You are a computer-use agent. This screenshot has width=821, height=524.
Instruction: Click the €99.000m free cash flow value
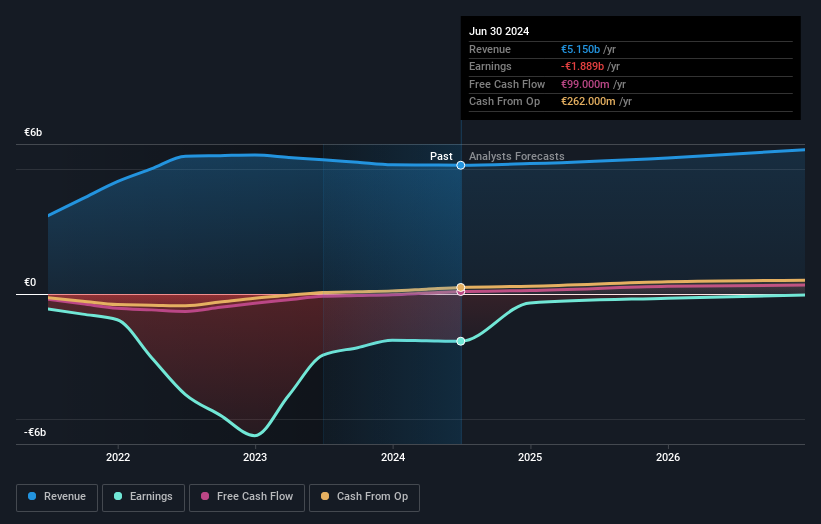pos(585,84)
